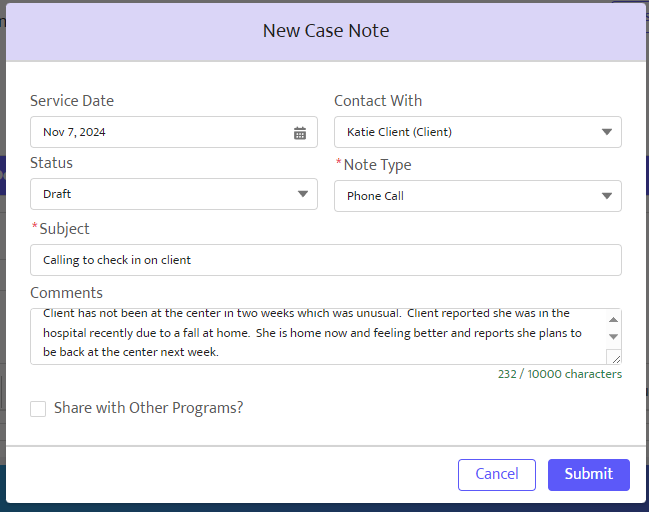Submit the new case note
The width and height of the screenshot is (649, 512).
589,474
